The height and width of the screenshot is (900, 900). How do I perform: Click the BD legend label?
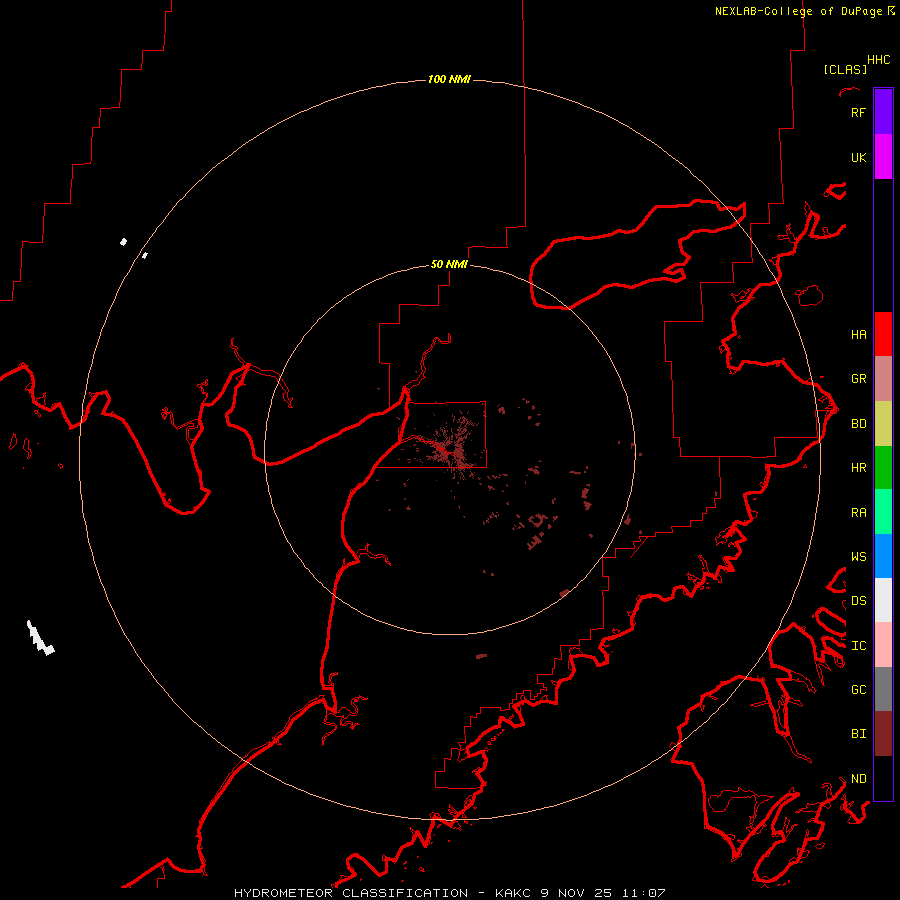tap(858, 423)
